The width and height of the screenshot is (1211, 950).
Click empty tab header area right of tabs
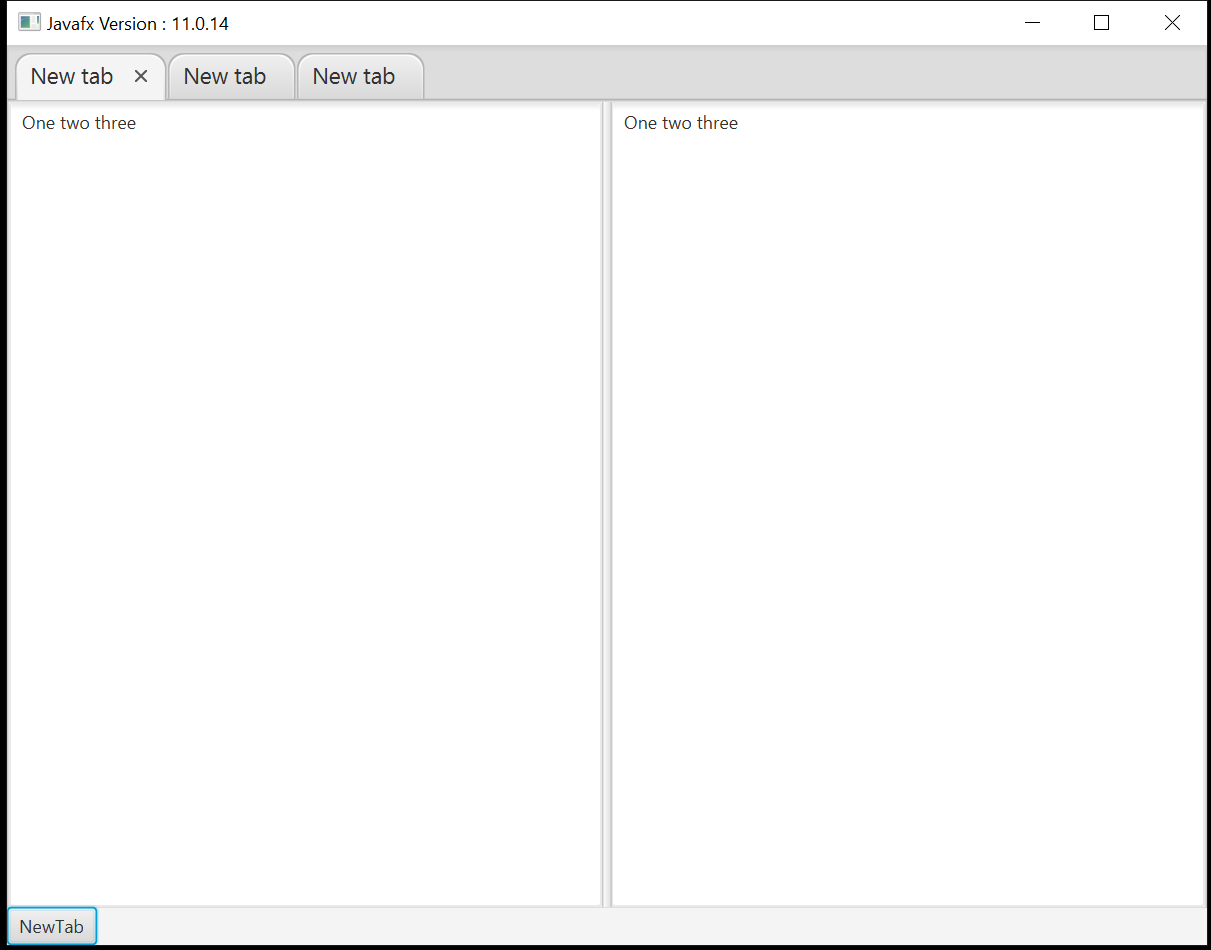point(800,74)
